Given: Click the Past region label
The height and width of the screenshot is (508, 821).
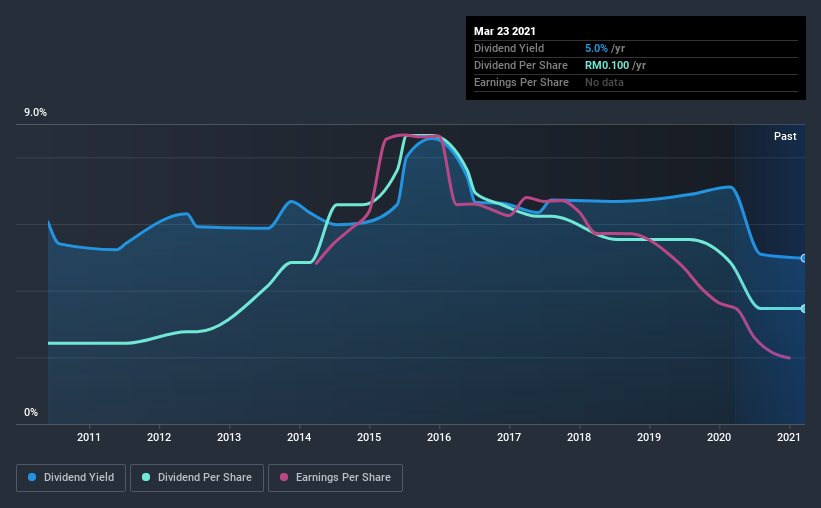Looking at the screenshot, I should pyautogui.click(x=785, y=136).
